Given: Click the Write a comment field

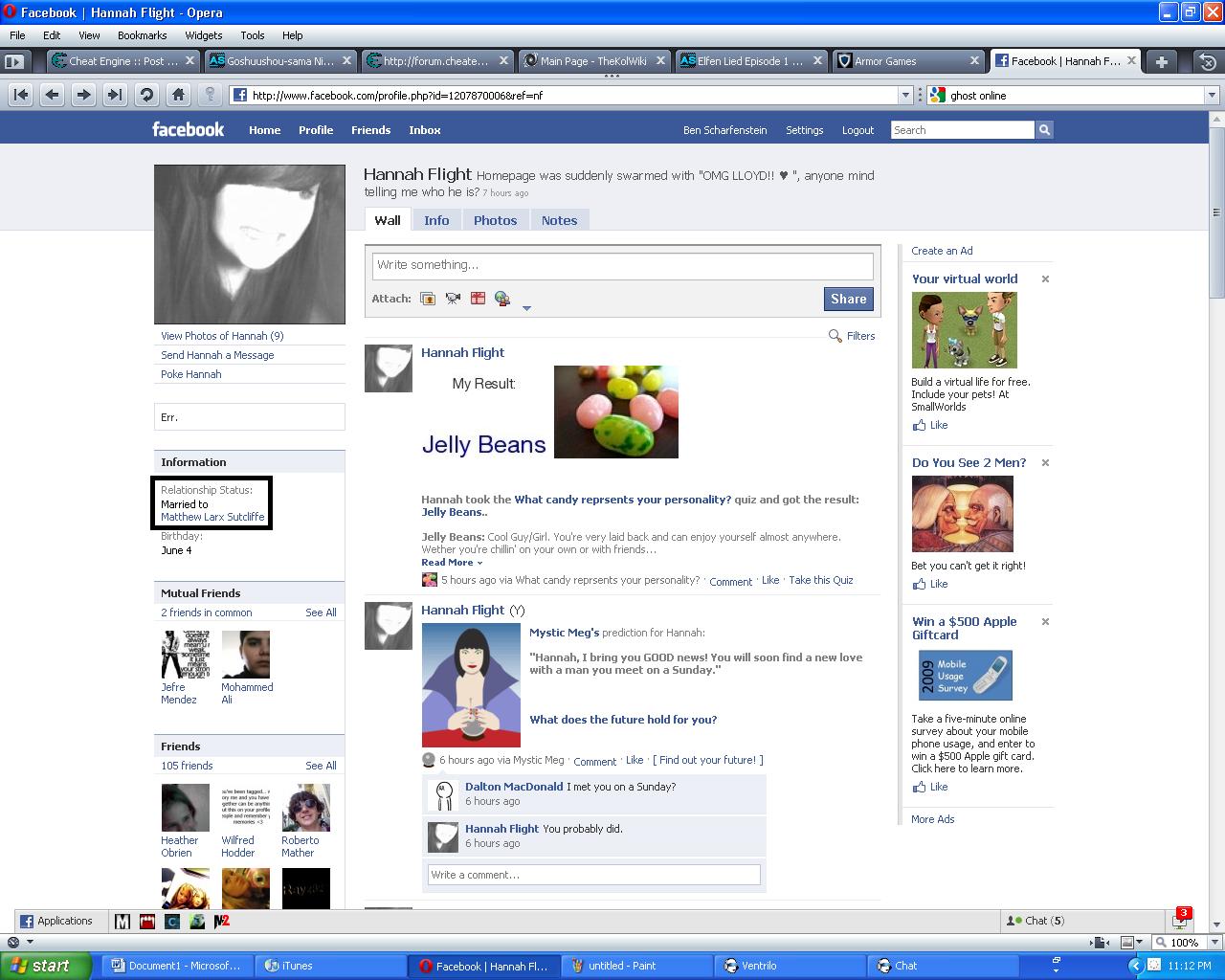Looking at the screenshot, I should click(x=593, y=875).
